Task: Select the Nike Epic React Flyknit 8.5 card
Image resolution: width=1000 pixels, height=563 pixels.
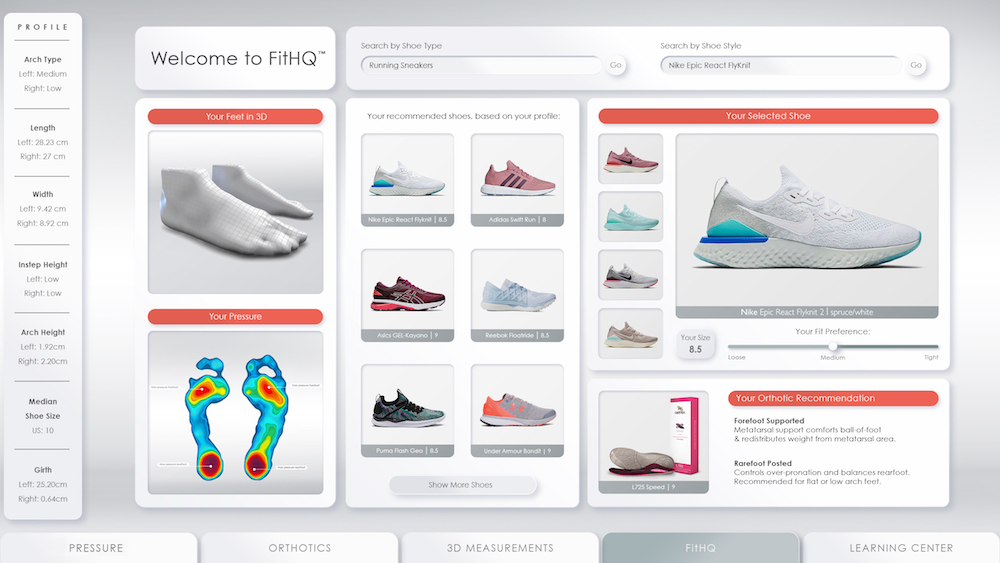Action: [408, 180]
